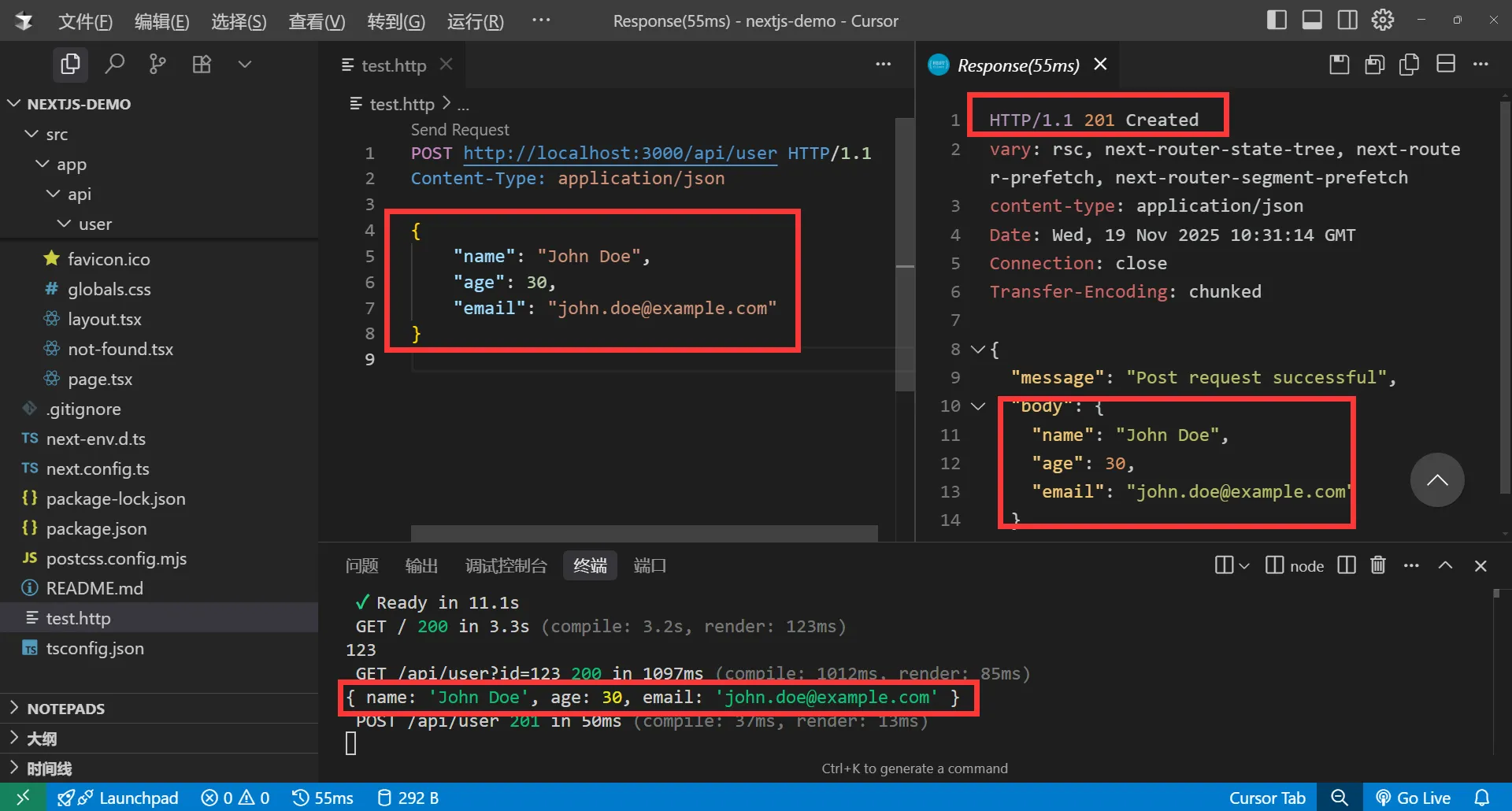Open the Source Control view
The height and width of the screenshot is (811, 1512).
pos(157,64)
